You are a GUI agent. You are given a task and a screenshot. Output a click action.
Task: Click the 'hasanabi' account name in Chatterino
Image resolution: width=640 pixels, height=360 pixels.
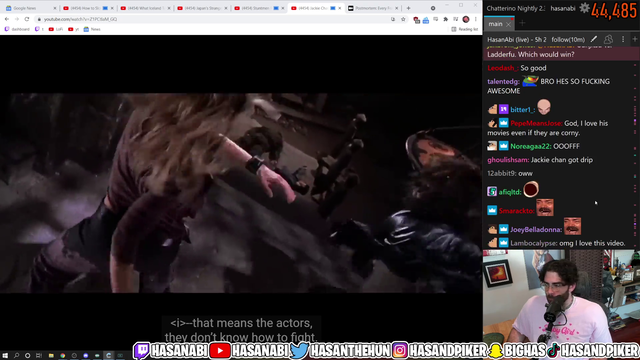coord(562,8)
